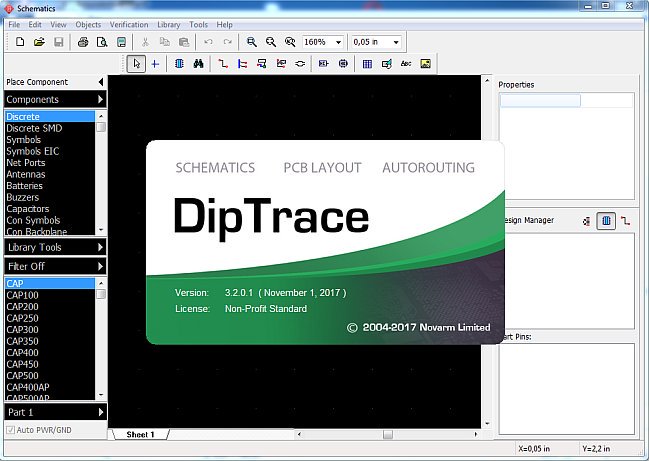Select the Buzzers library
Image resolution: width=649 pixels, height=461 pixels.
click(49, 197)
